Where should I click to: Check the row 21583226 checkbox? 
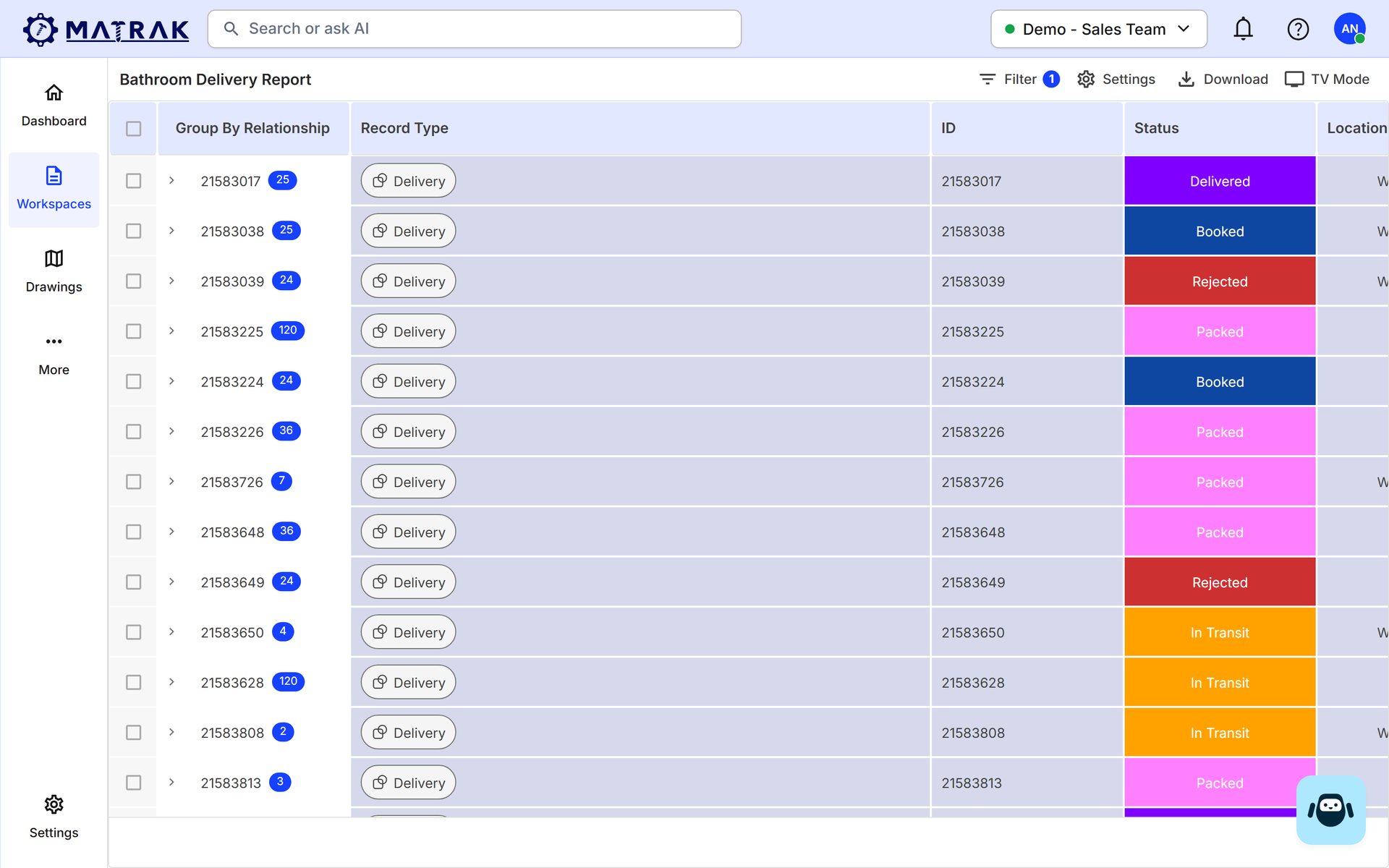[133, 431]
